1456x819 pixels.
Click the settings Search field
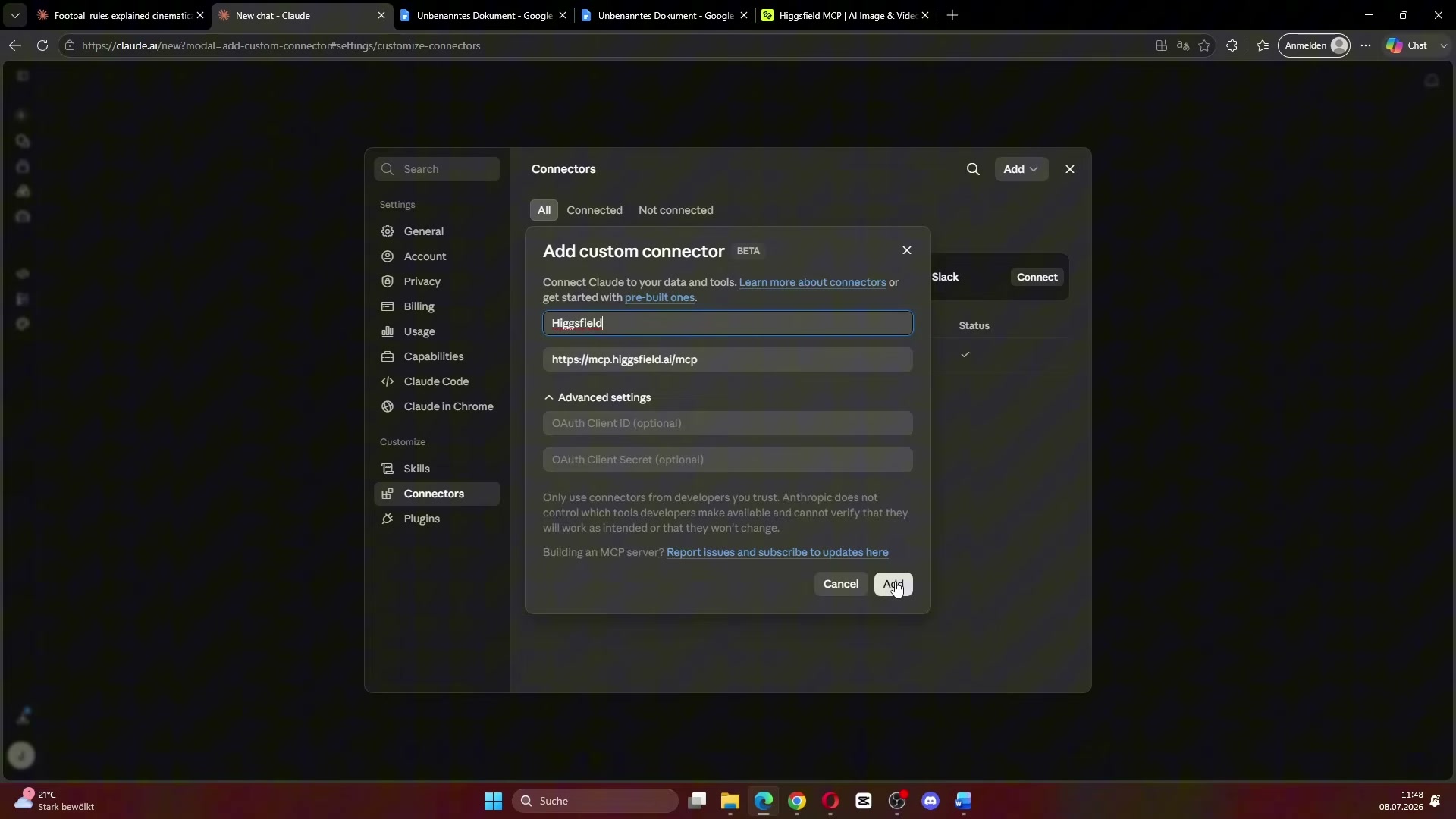[x=438, y=169]
